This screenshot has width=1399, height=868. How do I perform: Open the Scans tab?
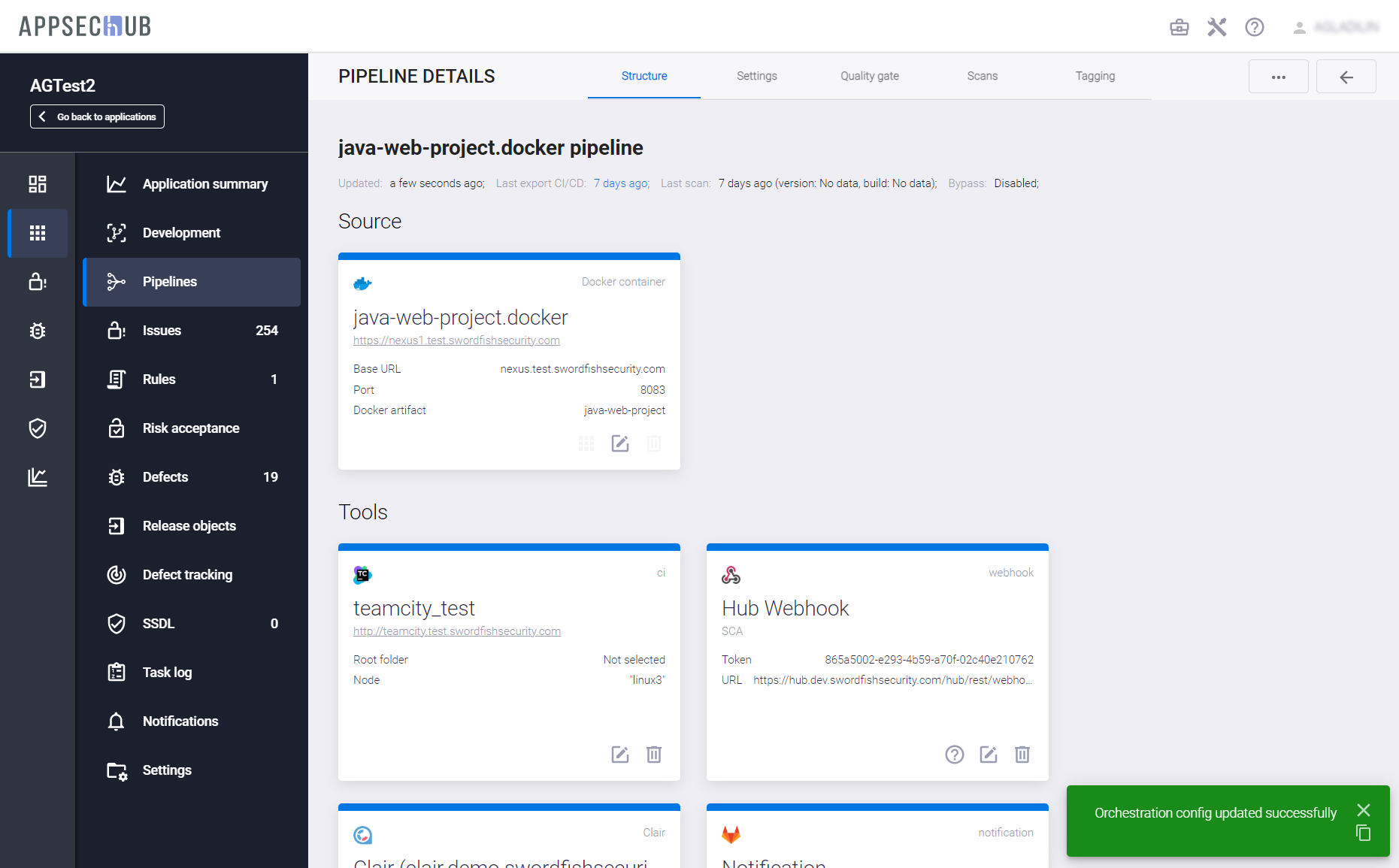tap(982, 76)
